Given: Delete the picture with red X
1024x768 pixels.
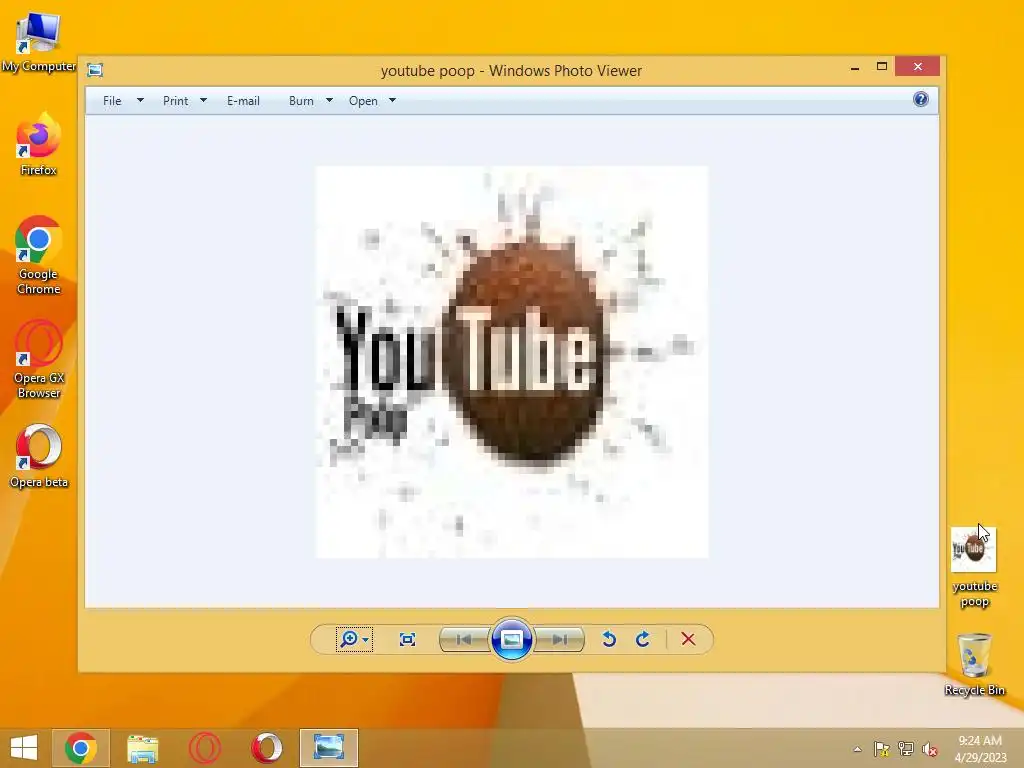Looking at the screenshot, I should 688,639.
